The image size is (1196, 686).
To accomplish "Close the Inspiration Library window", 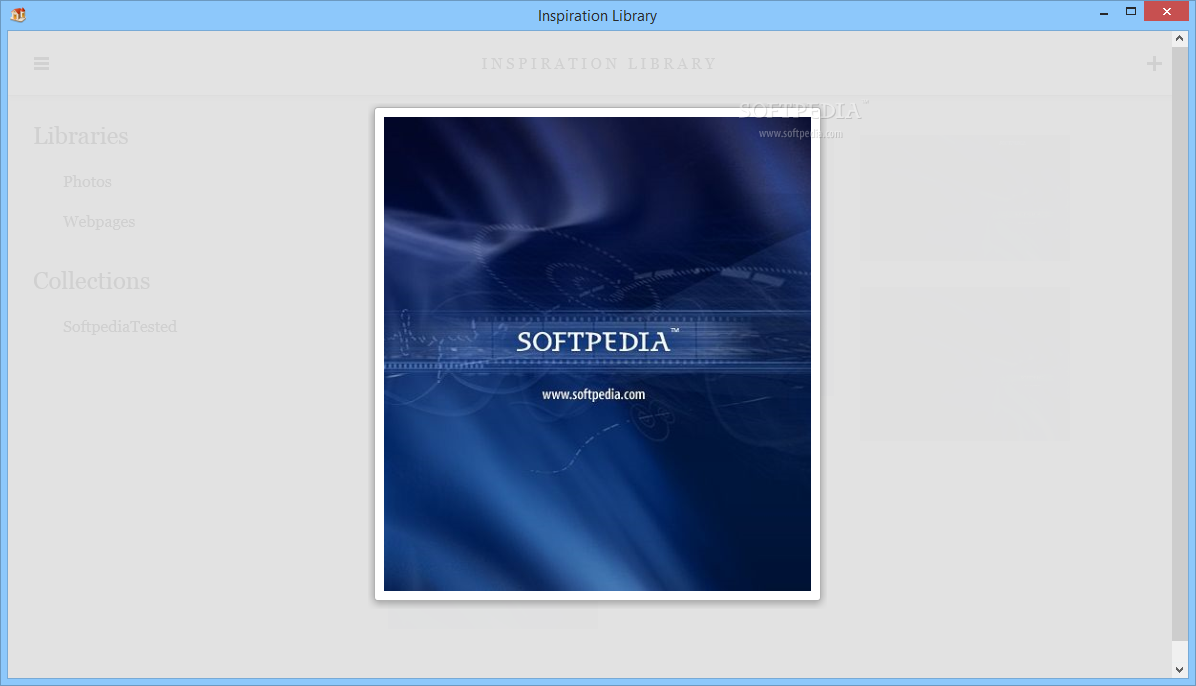I will click(1166, 11).
